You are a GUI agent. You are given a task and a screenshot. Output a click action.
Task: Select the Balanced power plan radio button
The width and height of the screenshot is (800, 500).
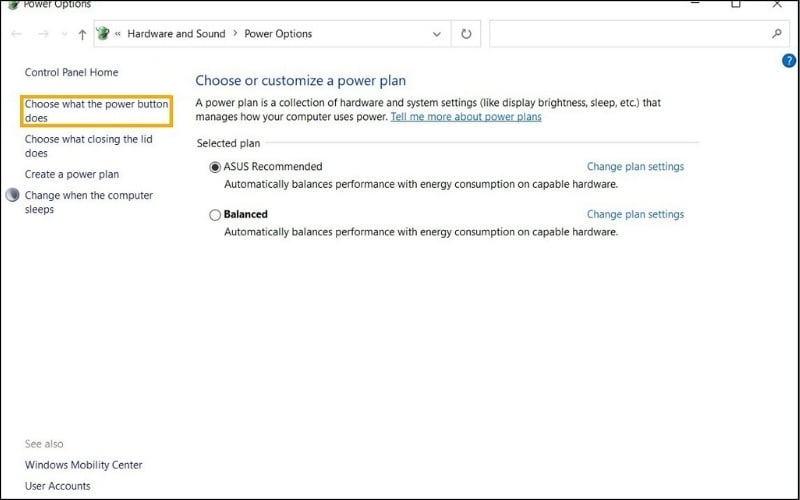215,214
